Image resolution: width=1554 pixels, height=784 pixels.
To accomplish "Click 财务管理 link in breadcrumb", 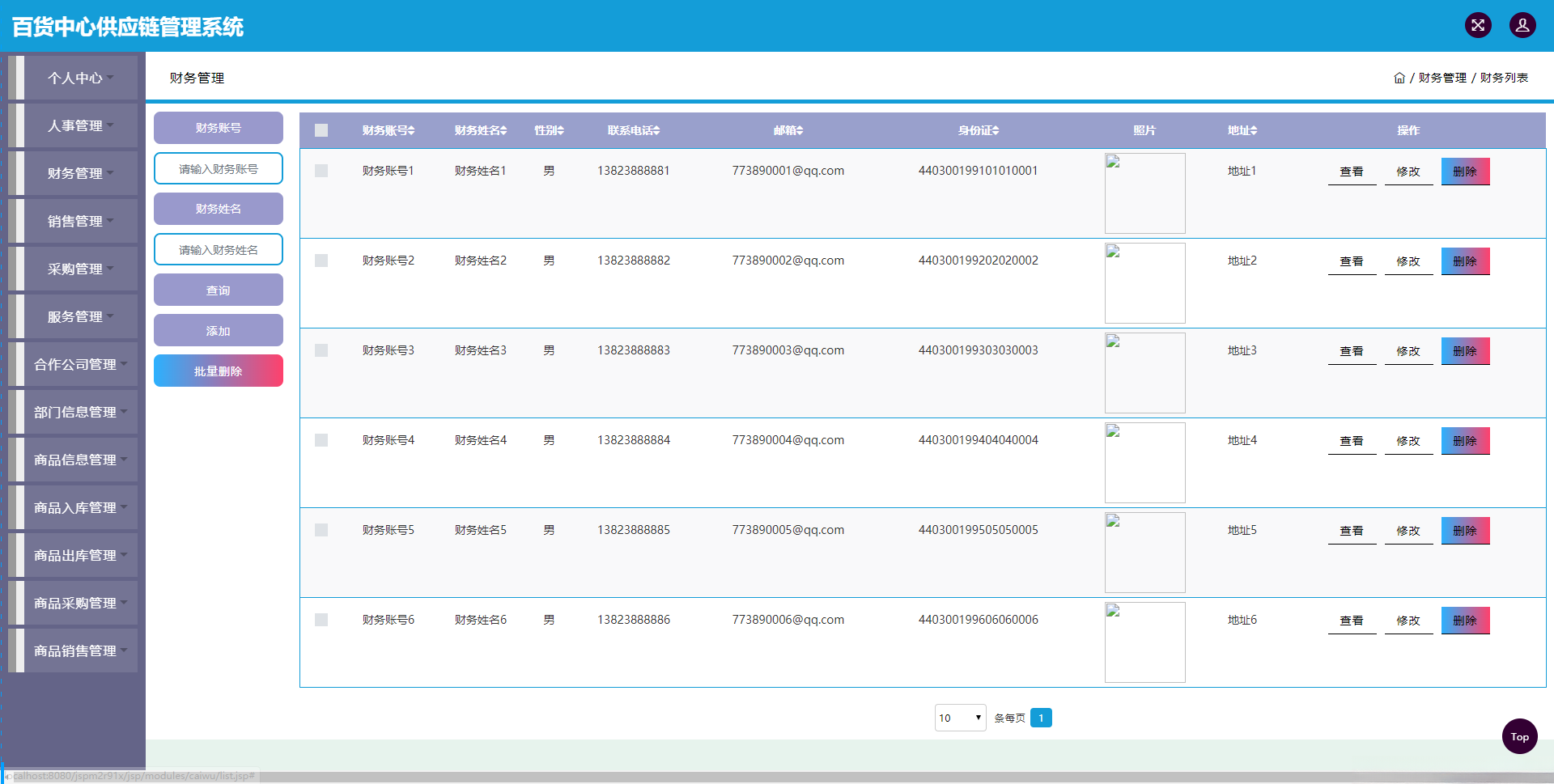I will (1442, 78).
